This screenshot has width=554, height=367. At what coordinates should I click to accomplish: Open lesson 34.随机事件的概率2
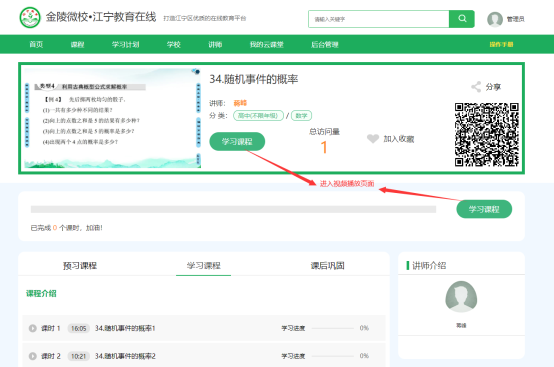[125, 356]
